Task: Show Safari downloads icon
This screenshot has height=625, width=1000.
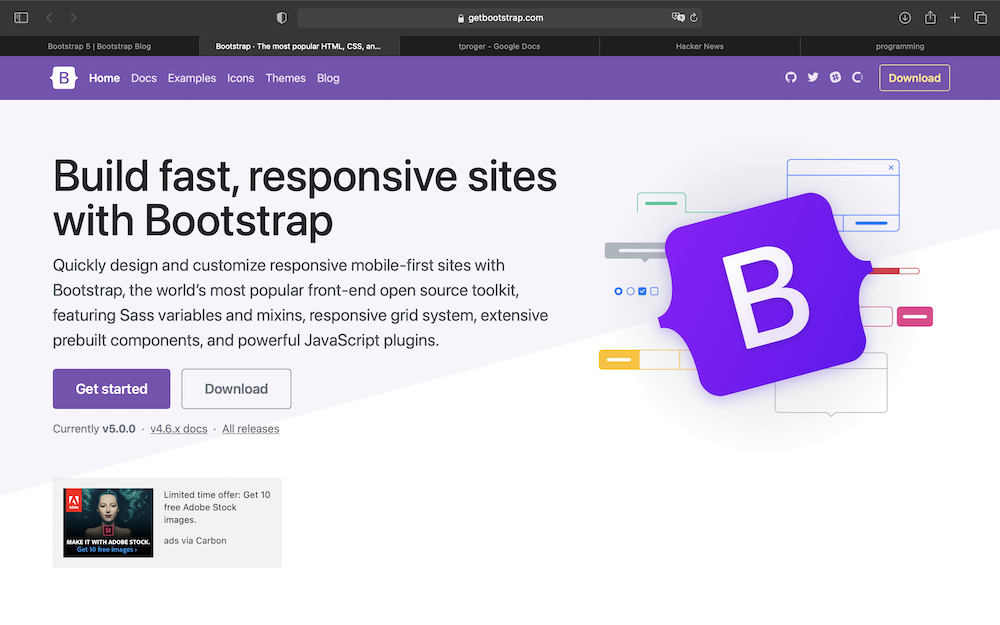Action: [x=905, y=18]
